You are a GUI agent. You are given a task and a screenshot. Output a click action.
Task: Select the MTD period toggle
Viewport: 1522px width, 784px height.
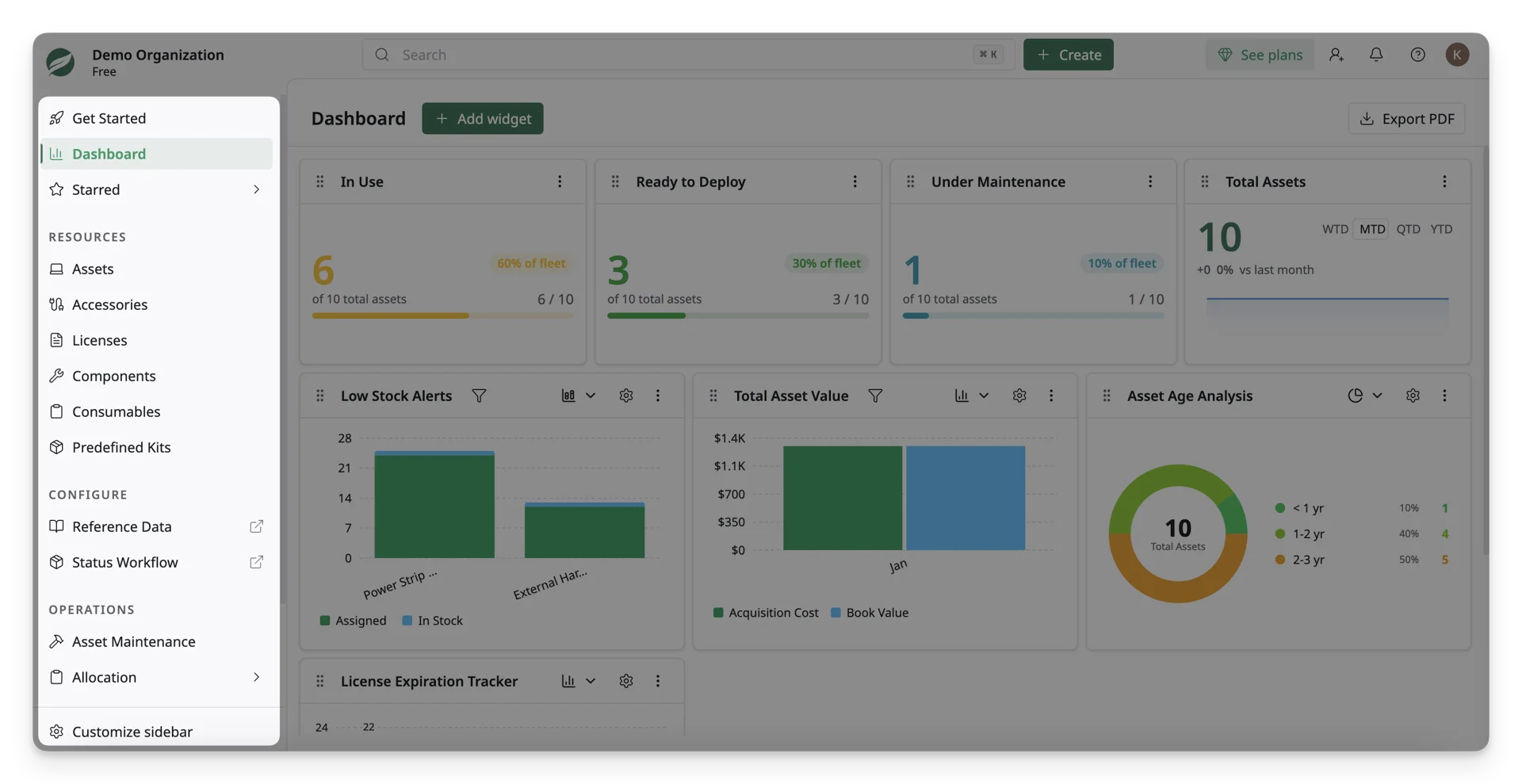(1372, 229)
